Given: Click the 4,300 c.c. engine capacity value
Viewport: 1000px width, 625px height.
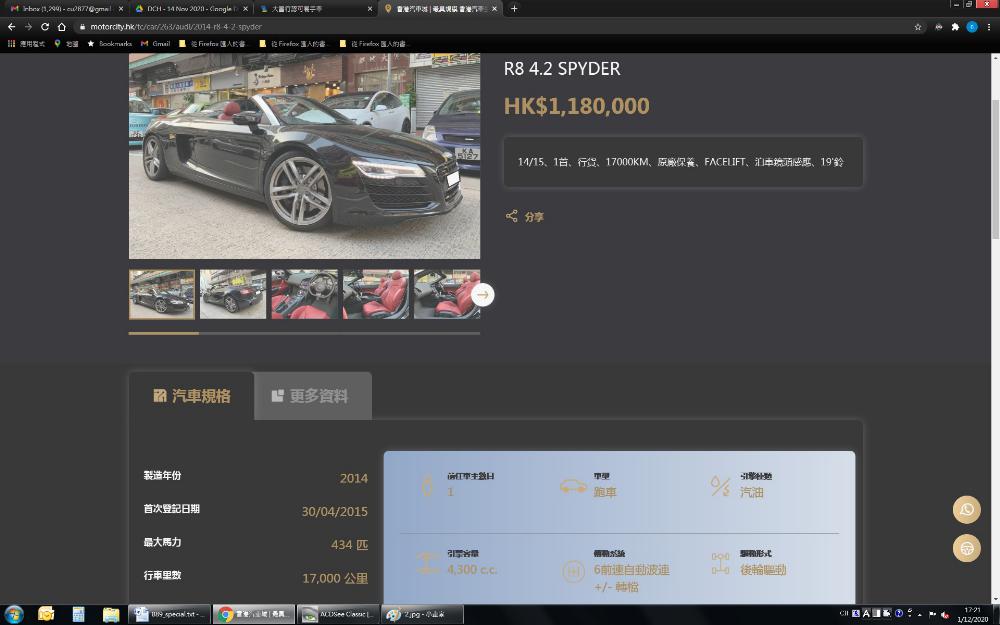Looking at the screenshot, I should (471, 570).
